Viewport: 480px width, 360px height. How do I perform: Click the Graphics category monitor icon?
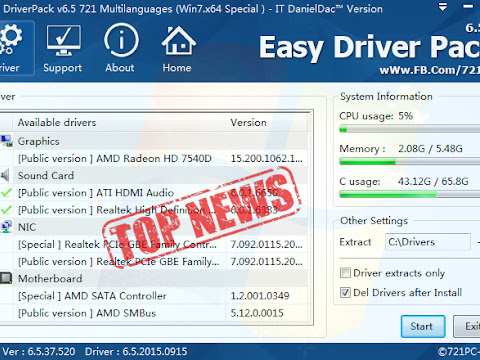click(x=6, y=141)
